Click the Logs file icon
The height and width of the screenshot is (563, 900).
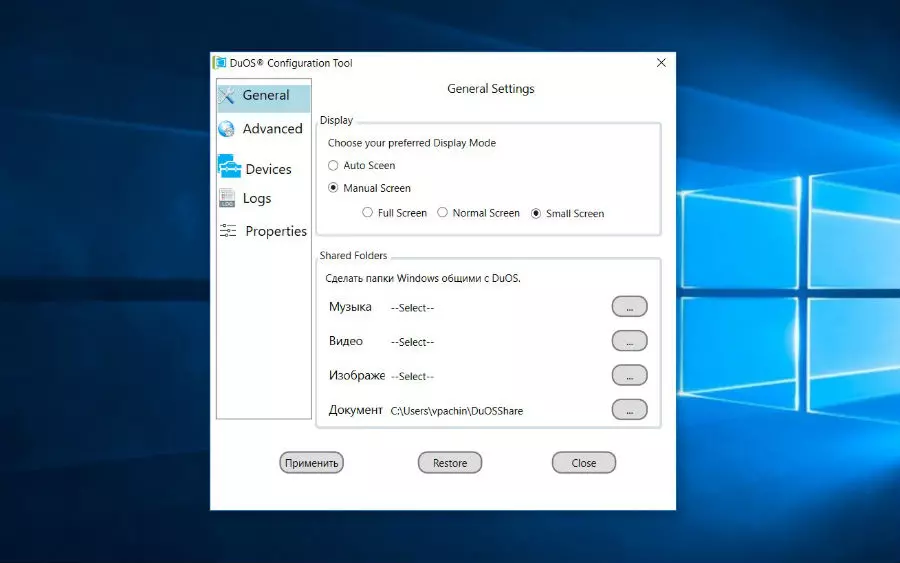pyautogui.click(x=227, y=199)
